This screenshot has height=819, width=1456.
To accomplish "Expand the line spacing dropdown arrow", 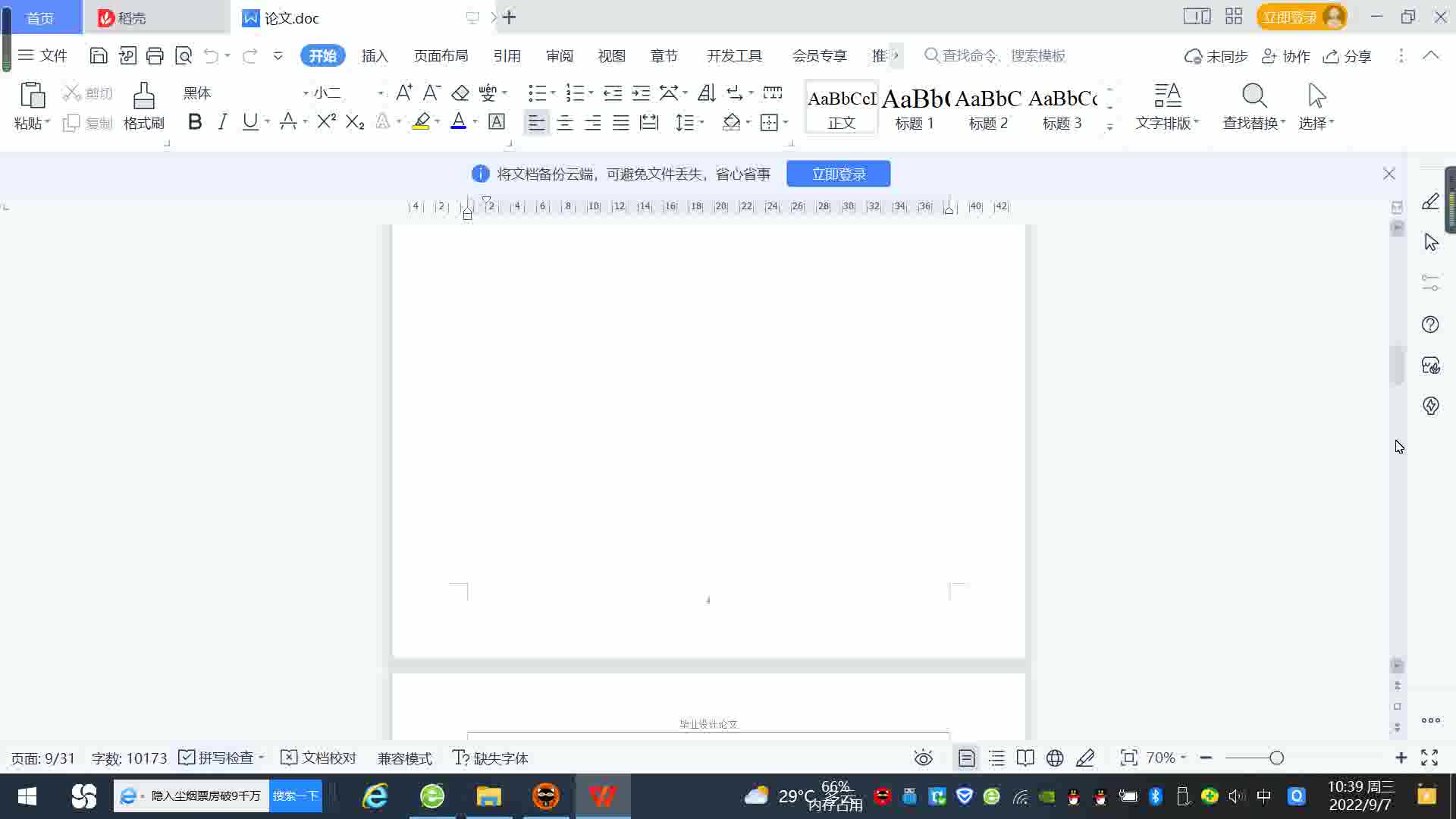I will [702, 122].
